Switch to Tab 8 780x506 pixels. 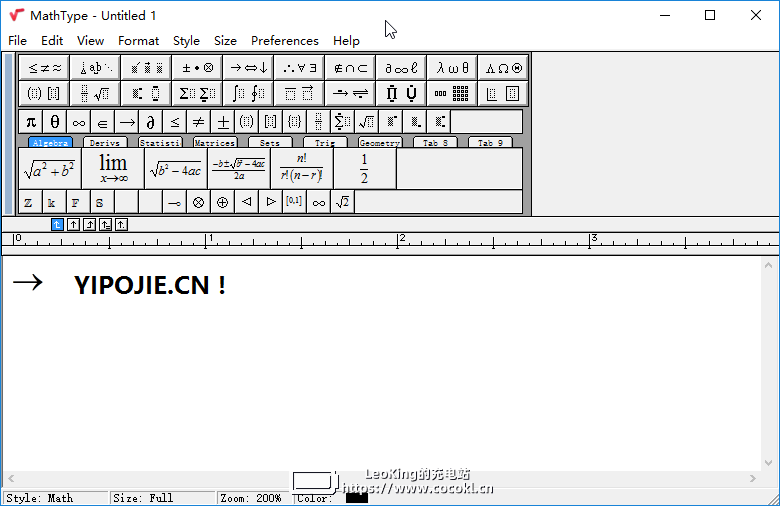[435, 143]
